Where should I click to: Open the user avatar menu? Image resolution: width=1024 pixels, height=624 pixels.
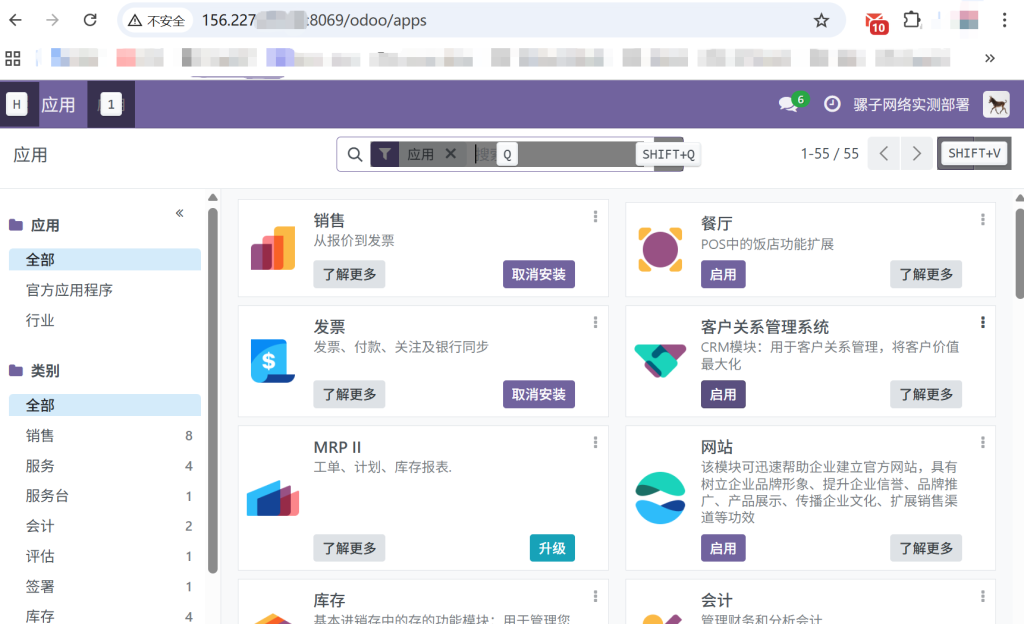tap(996, 104)
